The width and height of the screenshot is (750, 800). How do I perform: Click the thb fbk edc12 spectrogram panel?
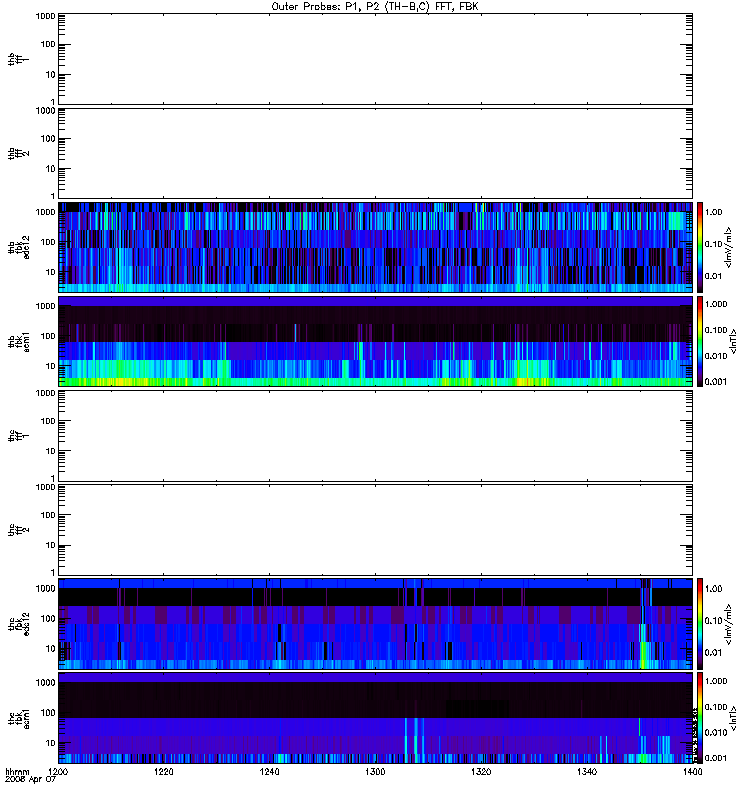coord(375,247)
